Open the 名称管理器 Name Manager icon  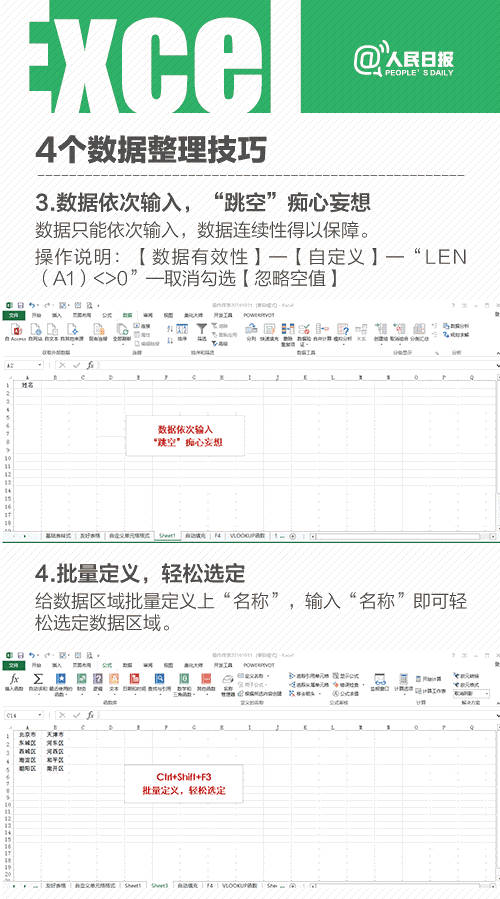[x=228, y=684]
